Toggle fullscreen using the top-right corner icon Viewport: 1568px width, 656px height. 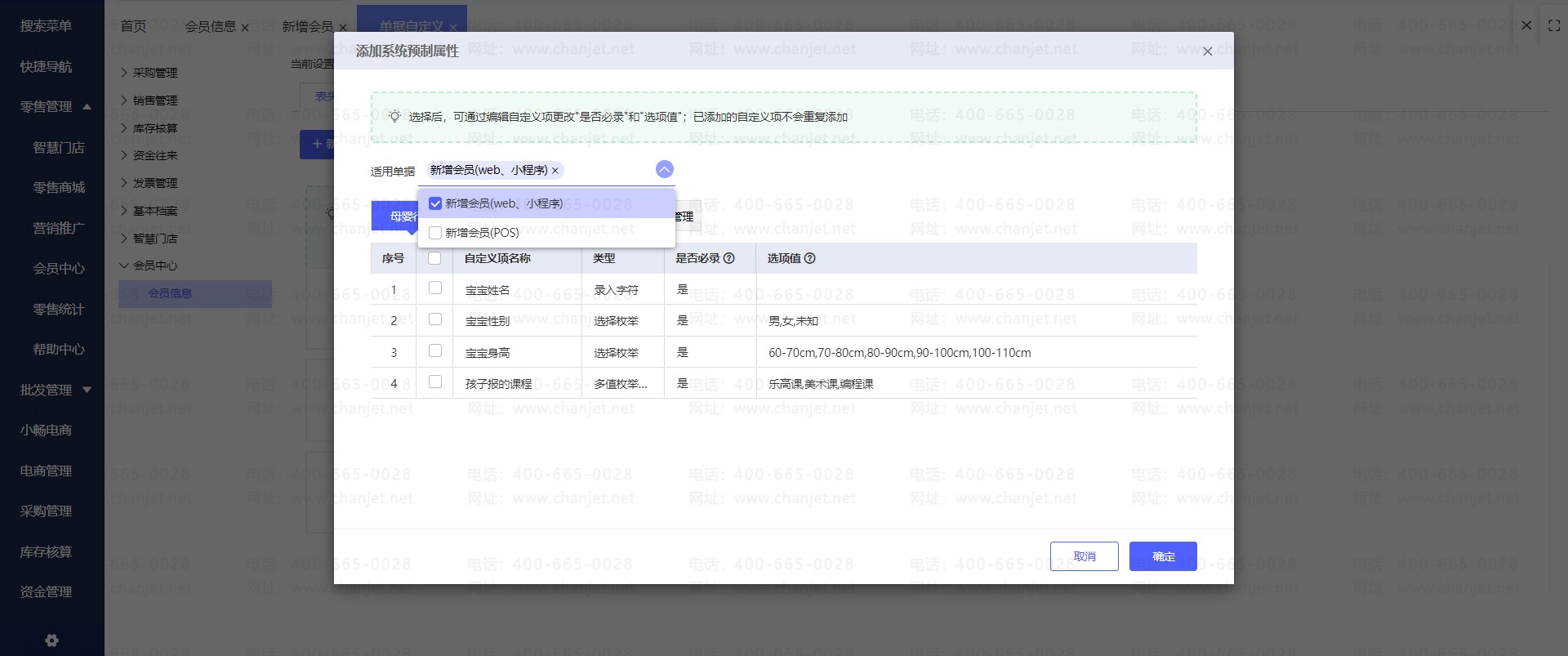pyautogui.click(x=1554, y=25)
